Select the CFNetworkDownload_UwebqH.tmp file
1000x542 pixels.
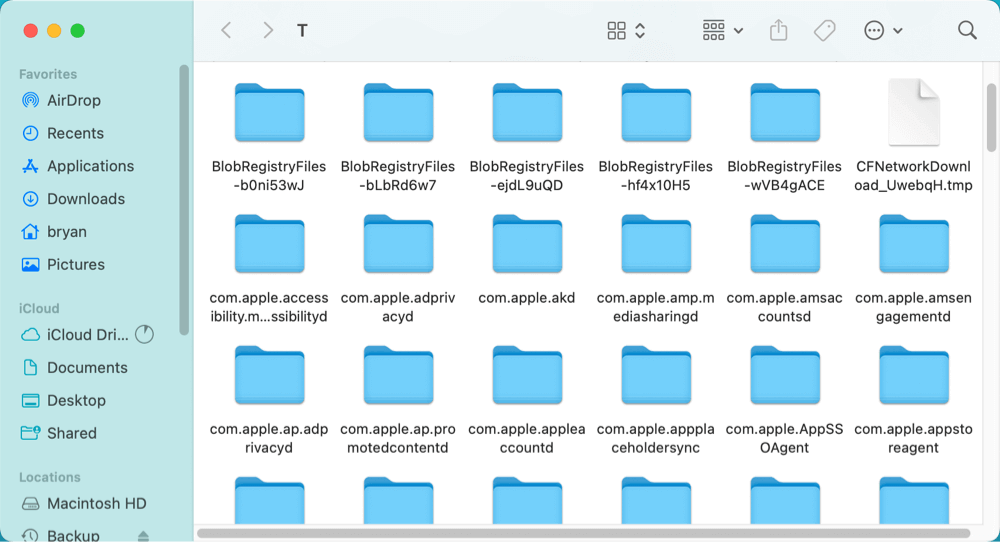point(913,112)
